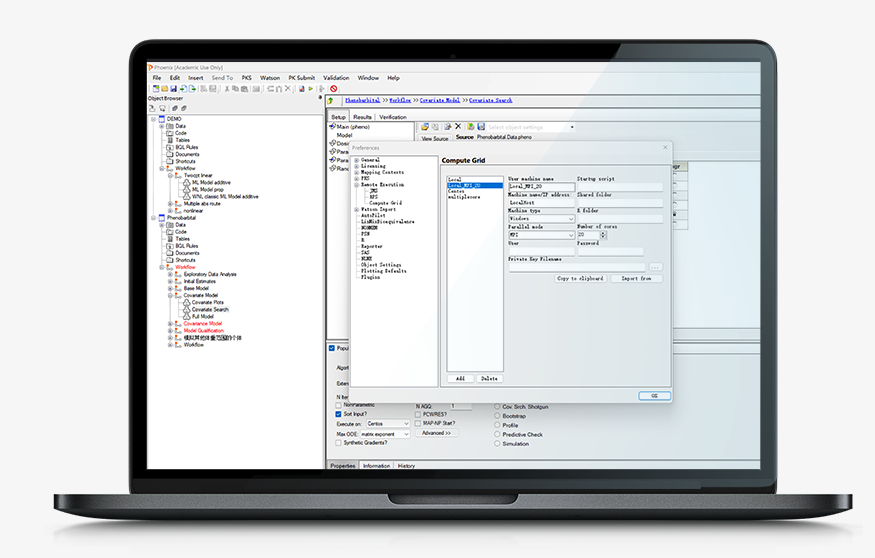The width and height of the screenshot is (875, 558).
Task: Enable the Synthetic Gradients? checkbox
Action: coord(338,442)
